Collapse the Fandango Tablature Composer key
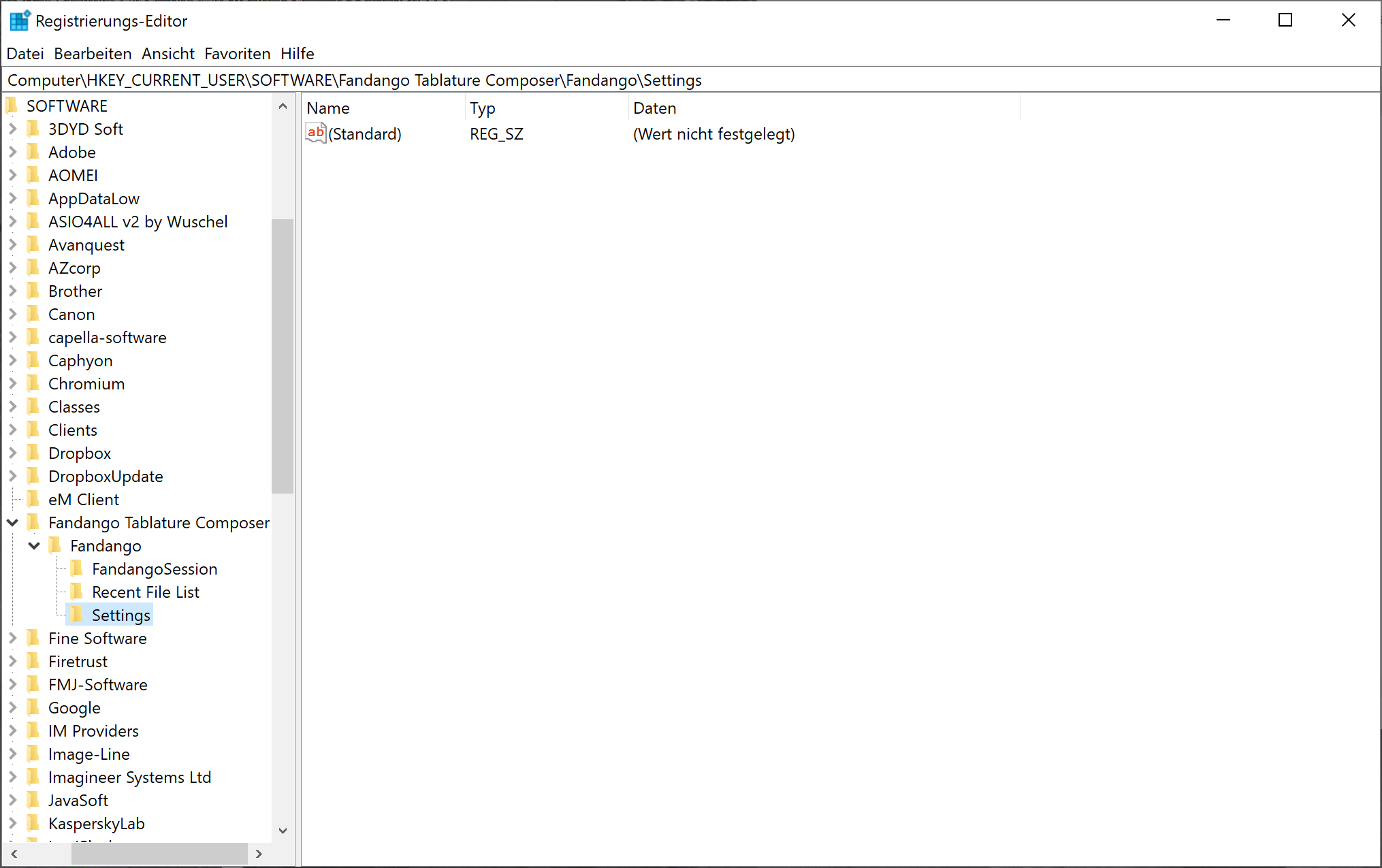Viewport: 1382px width, 868px height. click(x=12, y=522)
